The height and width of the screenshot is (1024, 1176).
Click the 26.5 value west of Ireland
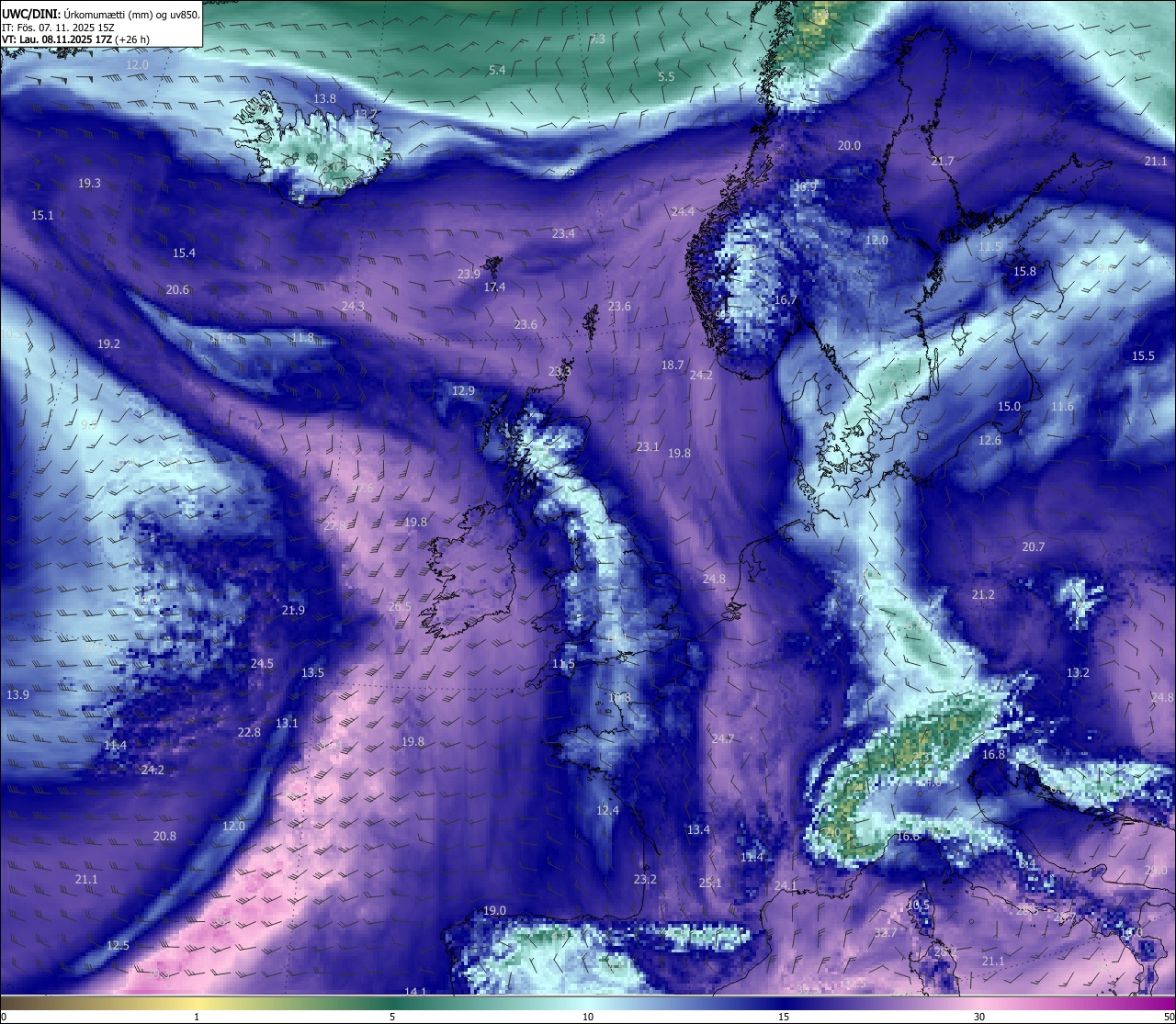[400, 607]
